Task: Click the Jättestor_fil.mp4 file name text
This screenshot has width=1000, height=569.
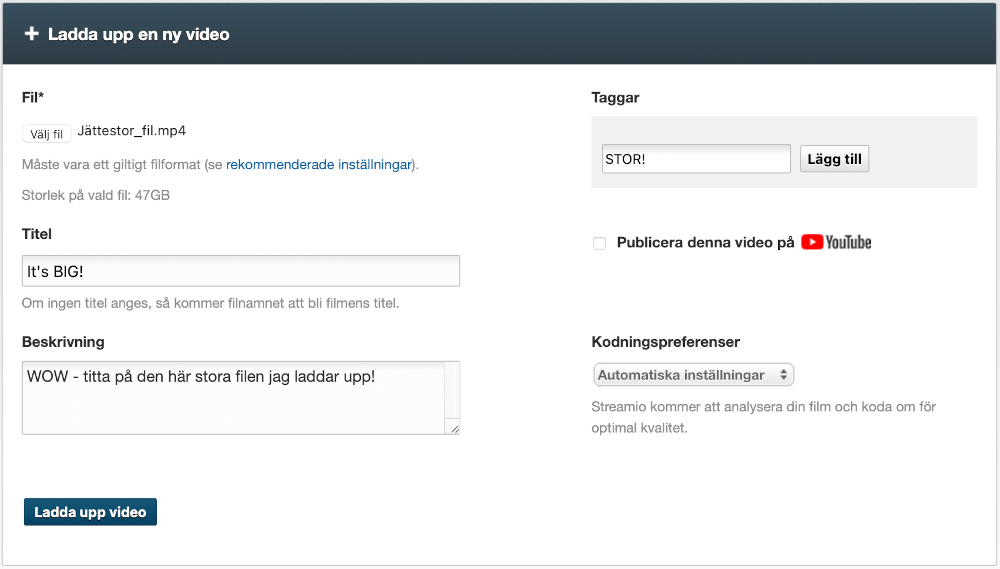Action: click(131, 131)
